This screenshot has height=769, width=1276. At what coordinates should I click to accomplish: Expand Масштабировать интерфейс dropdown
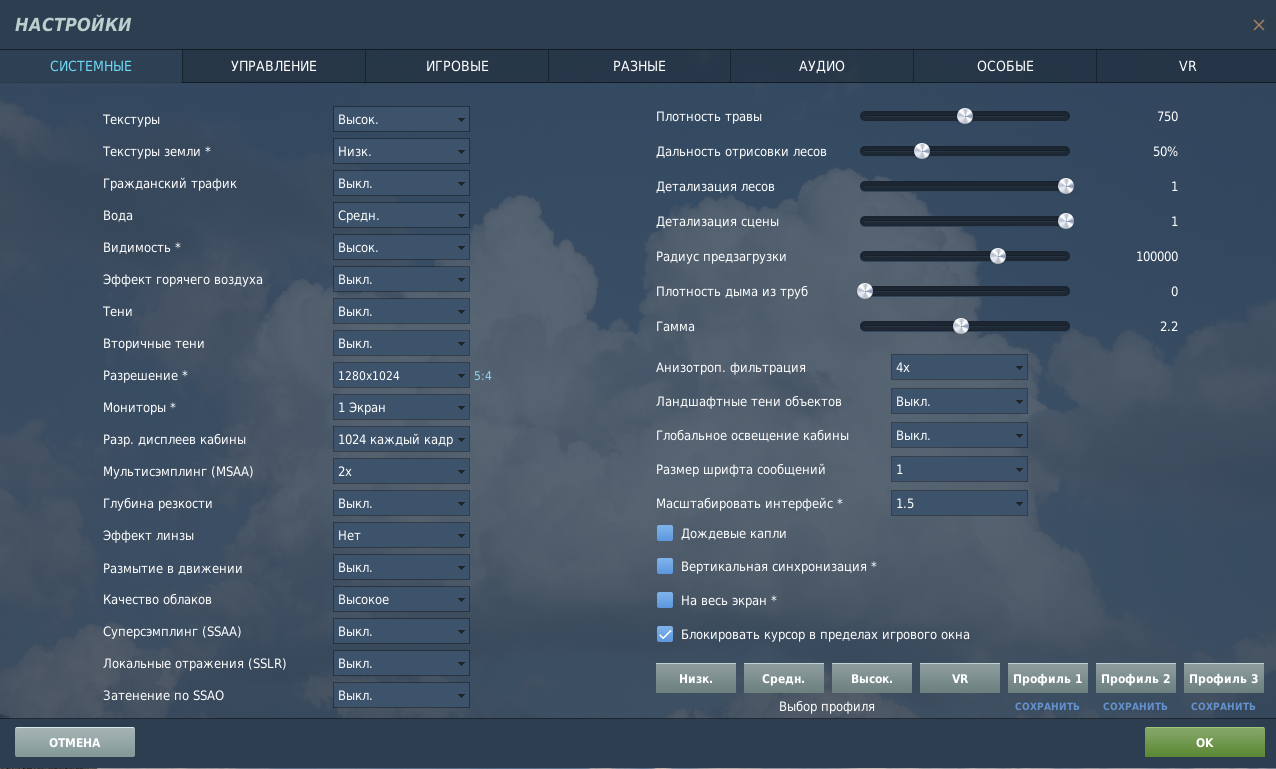(959, 503)
